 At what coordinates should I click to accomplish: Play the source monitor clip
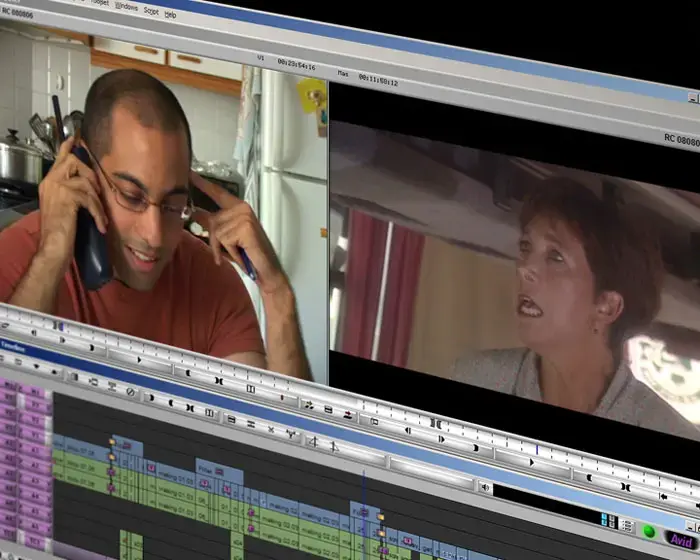[x=139, y=359]
